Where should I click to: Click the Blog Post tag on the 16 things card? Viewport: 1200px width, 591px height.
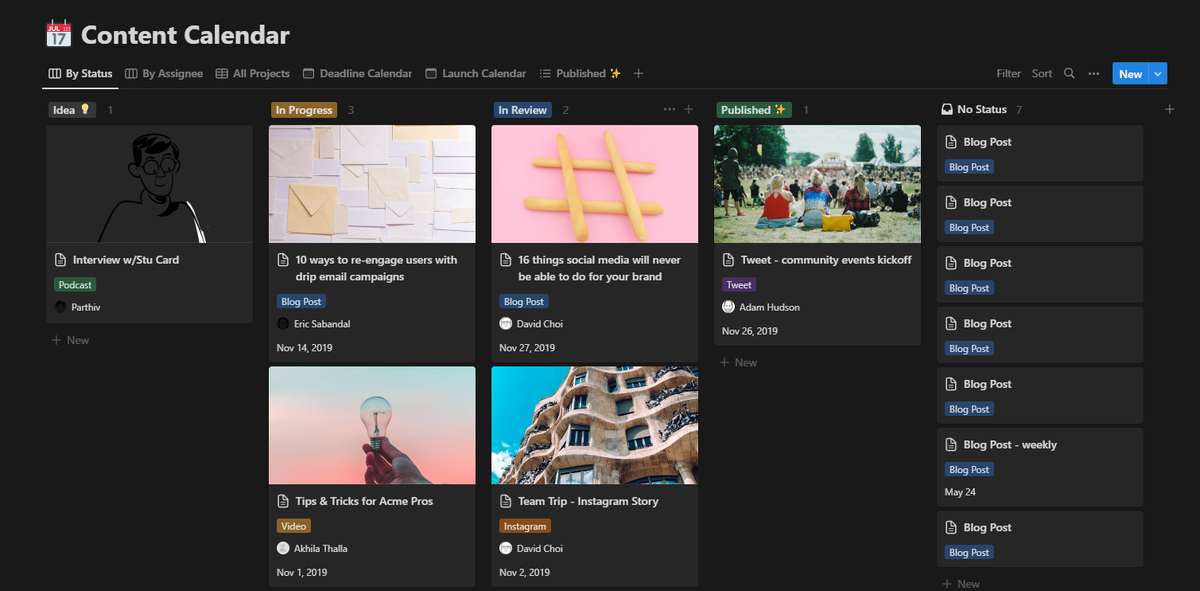(524, 302)
